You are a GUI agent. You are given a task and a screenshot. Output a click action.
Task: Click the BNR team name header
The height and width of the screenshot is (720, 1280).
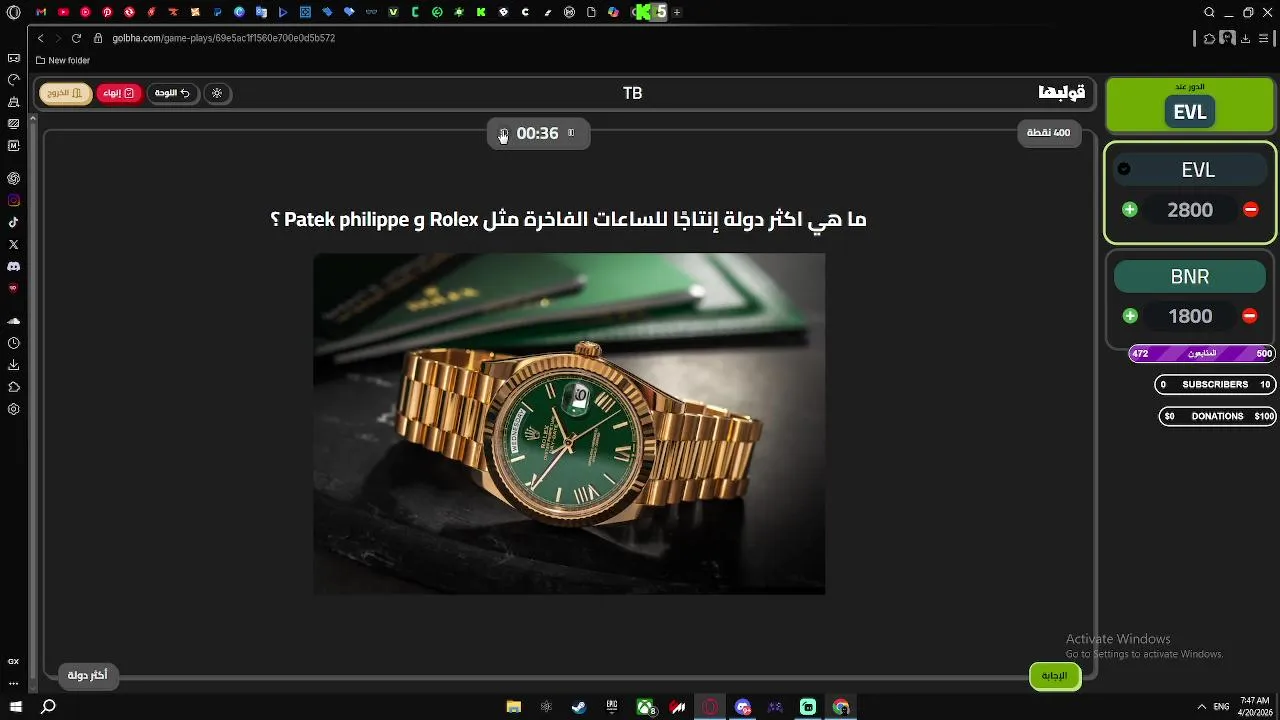pos(1190,277)
